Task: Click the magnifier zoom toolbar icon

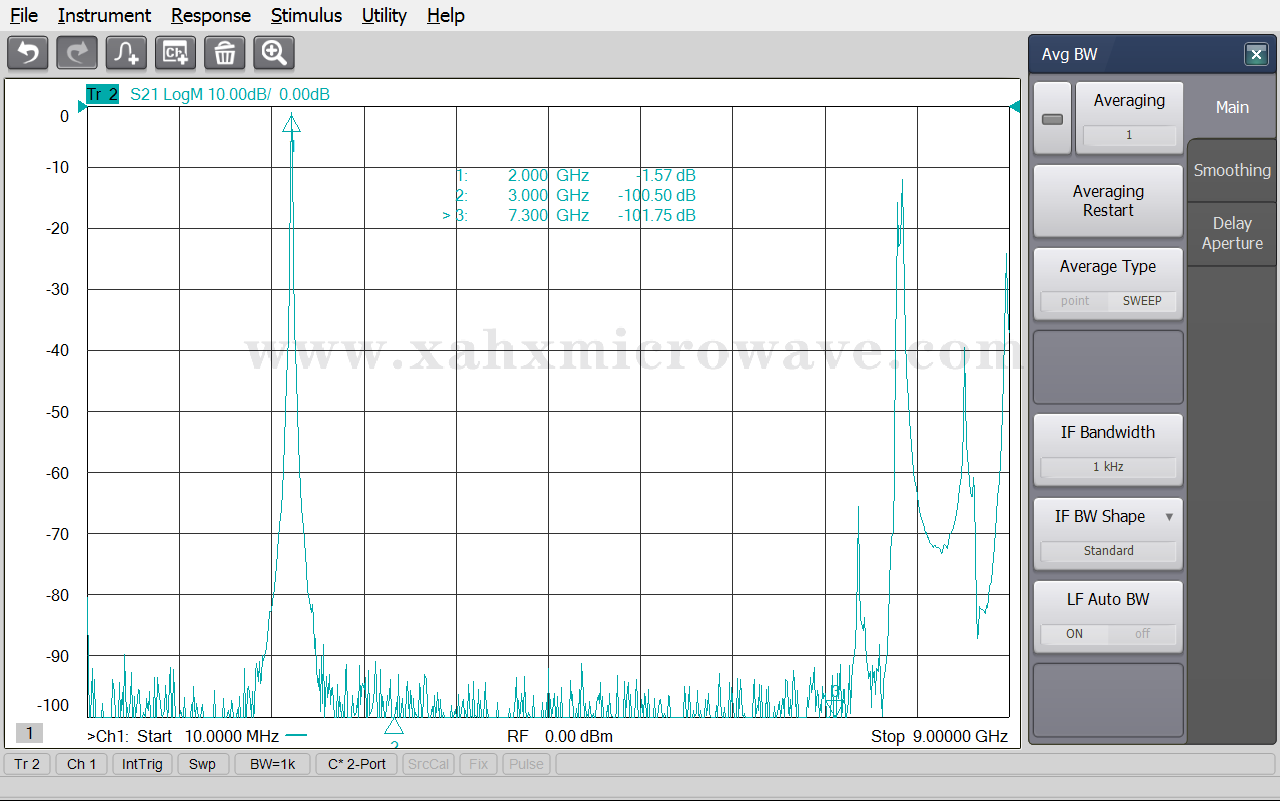Action: pyautogui.click(x=274, y=53)
